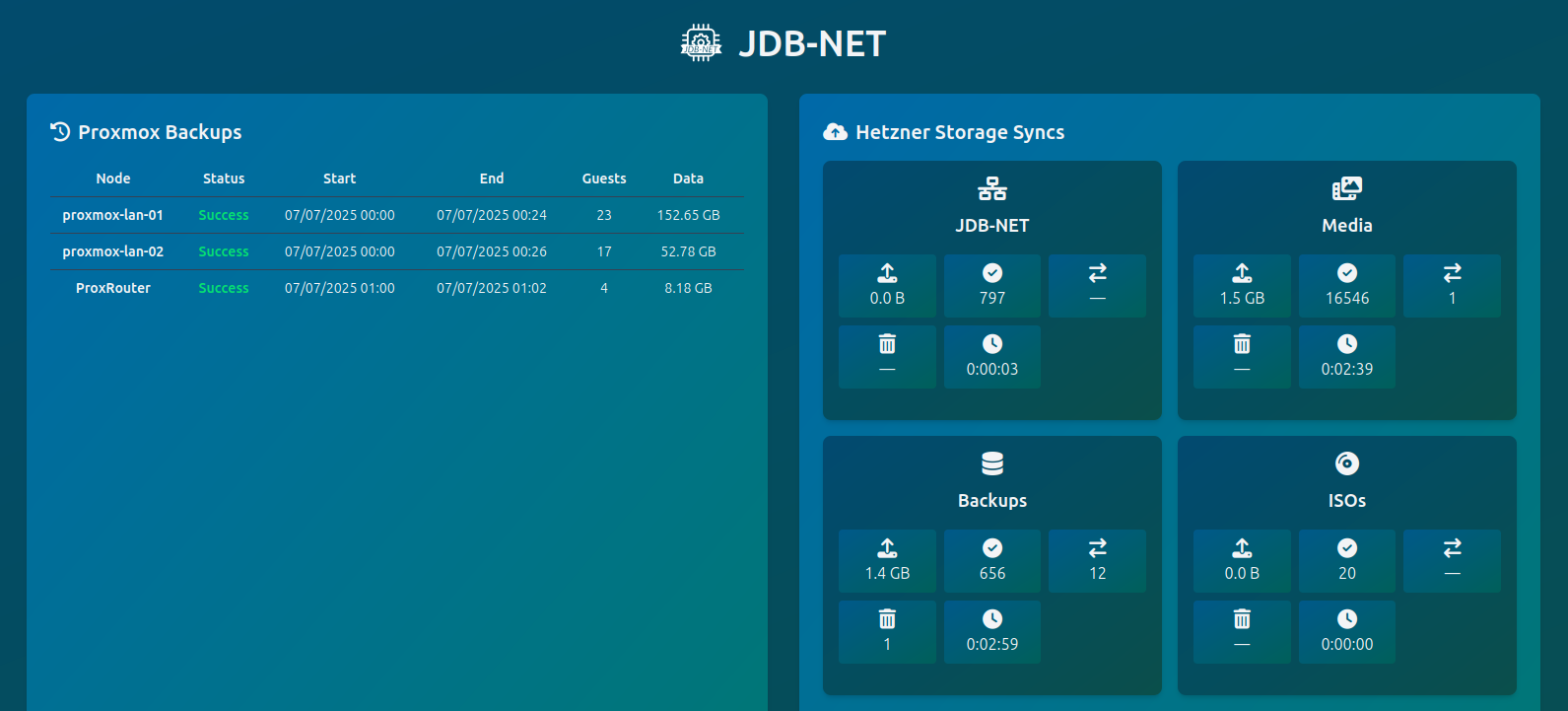Viewport: 1568px width, 711px height.
Task: Click the checkmark icon in Media card
Action: pyautogui.click(x=1347, y=272)
